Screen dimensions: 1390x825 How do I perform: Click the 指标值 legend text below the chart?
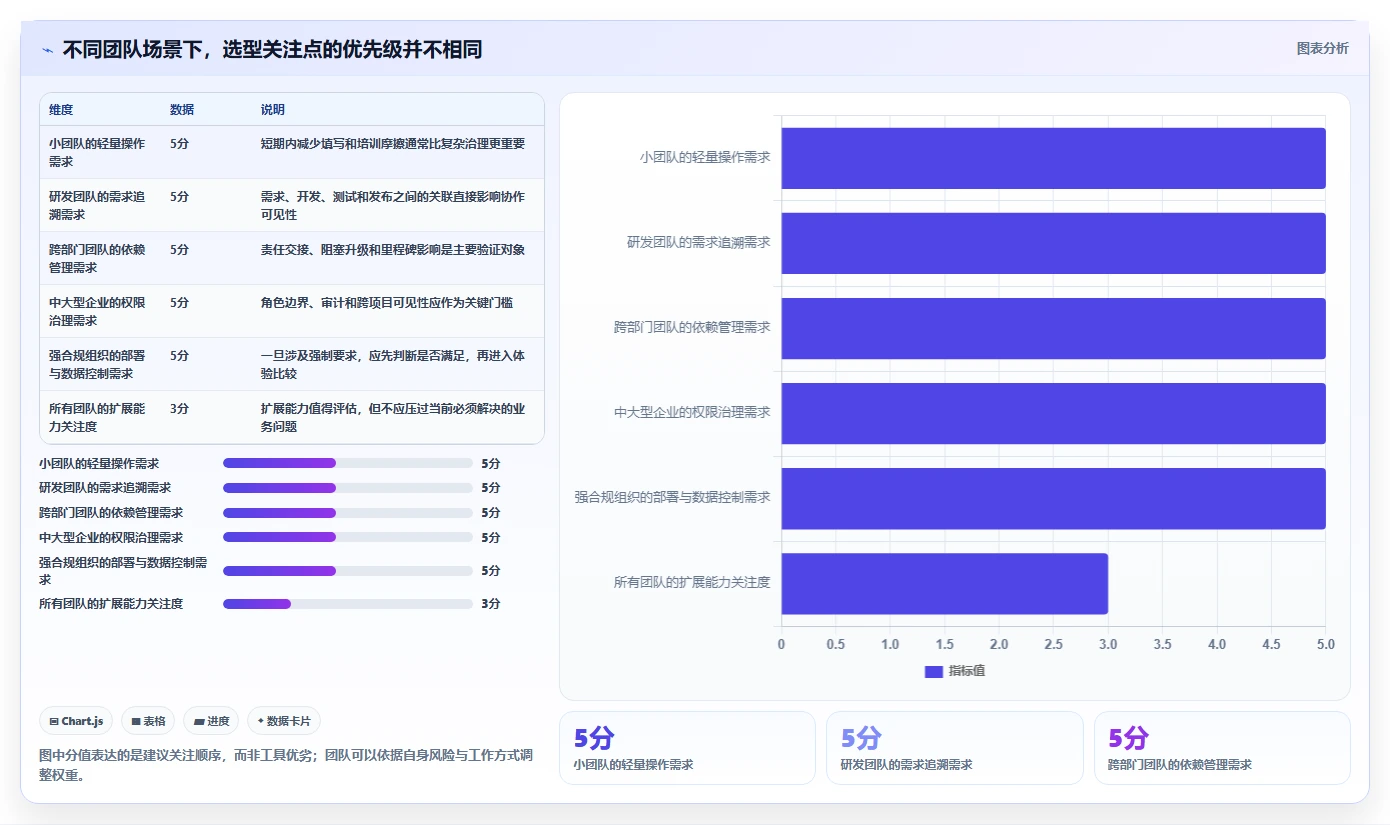[967, 671]
